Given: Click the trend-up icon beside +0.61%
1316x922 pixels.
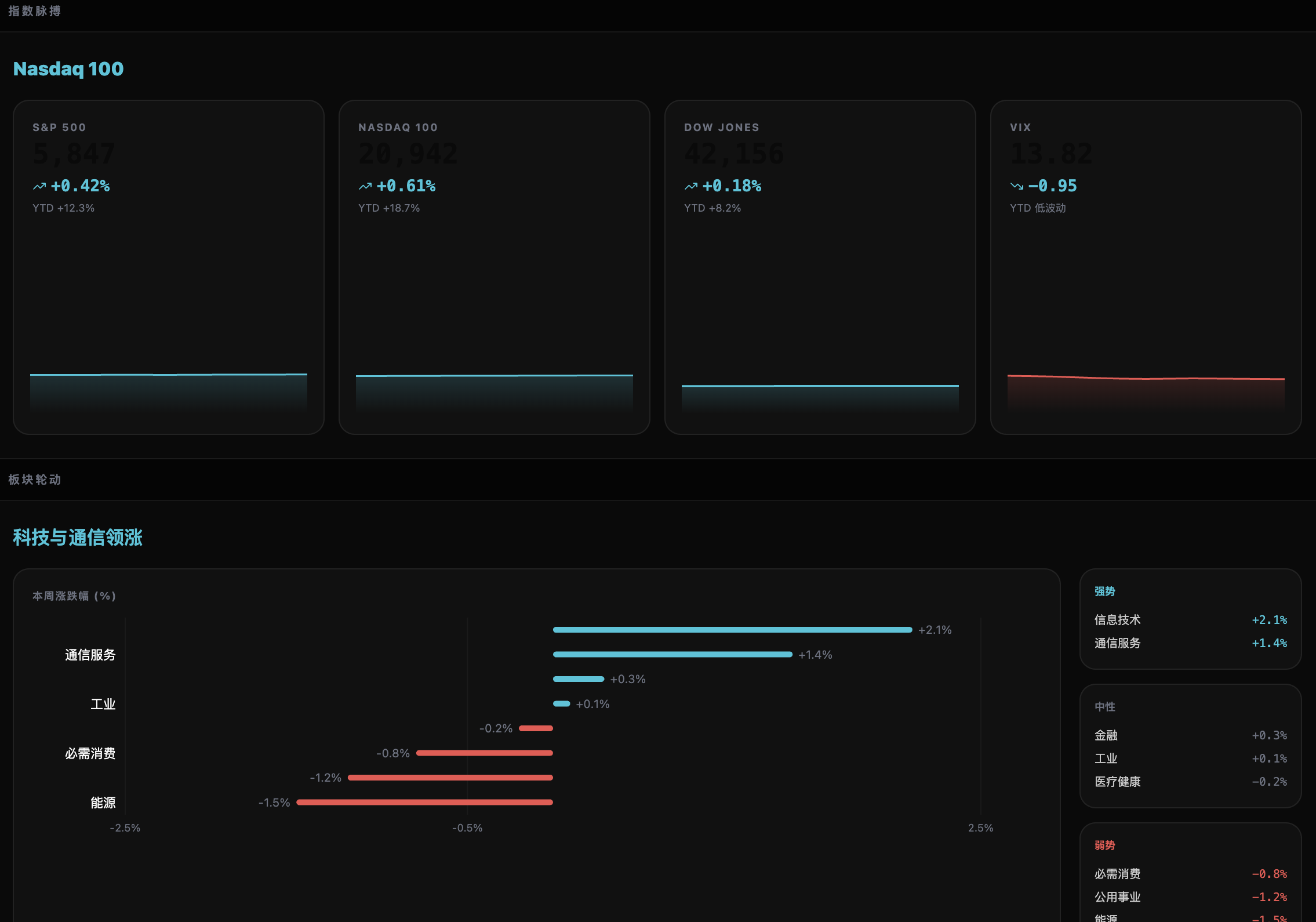Looking at the screenshot, I should point(365,186).
